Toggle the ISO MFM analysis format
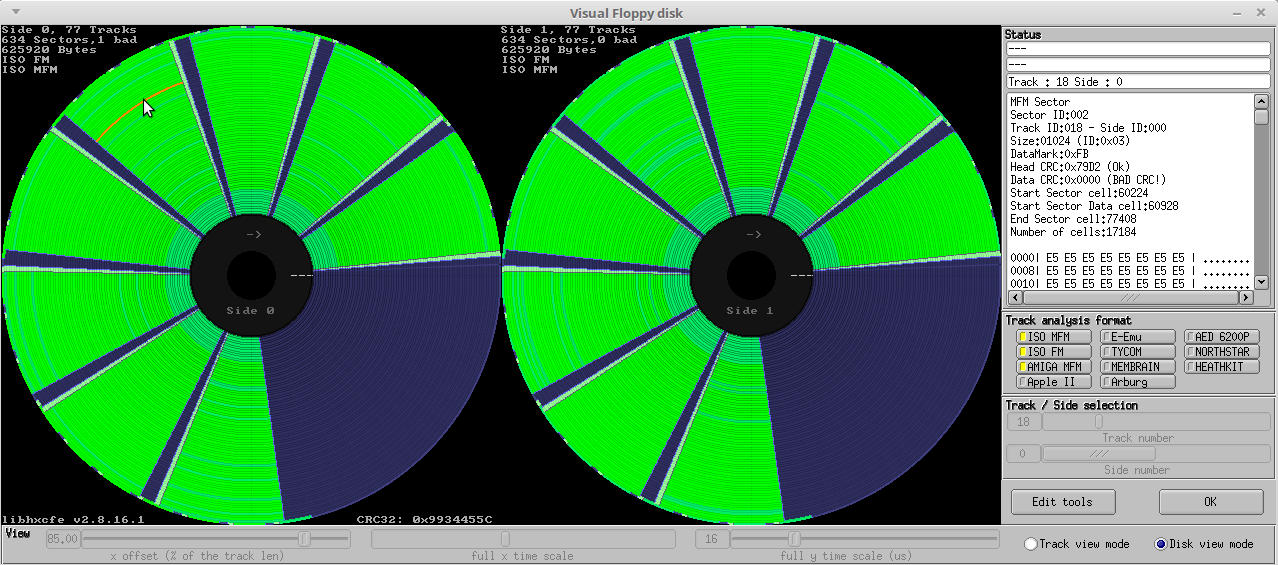This screenshot has height=565, width=1278. [1056, 337]
